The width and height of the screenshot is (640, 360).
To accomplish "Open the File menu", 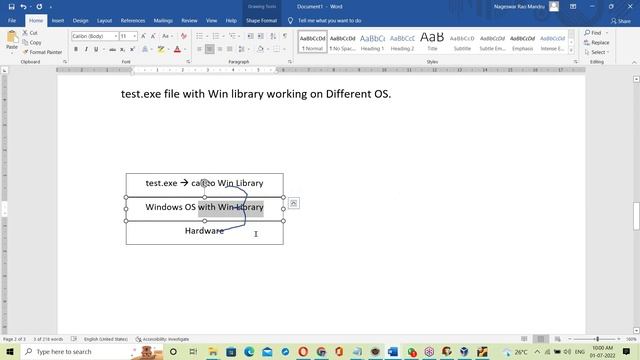I will point(12,20).
